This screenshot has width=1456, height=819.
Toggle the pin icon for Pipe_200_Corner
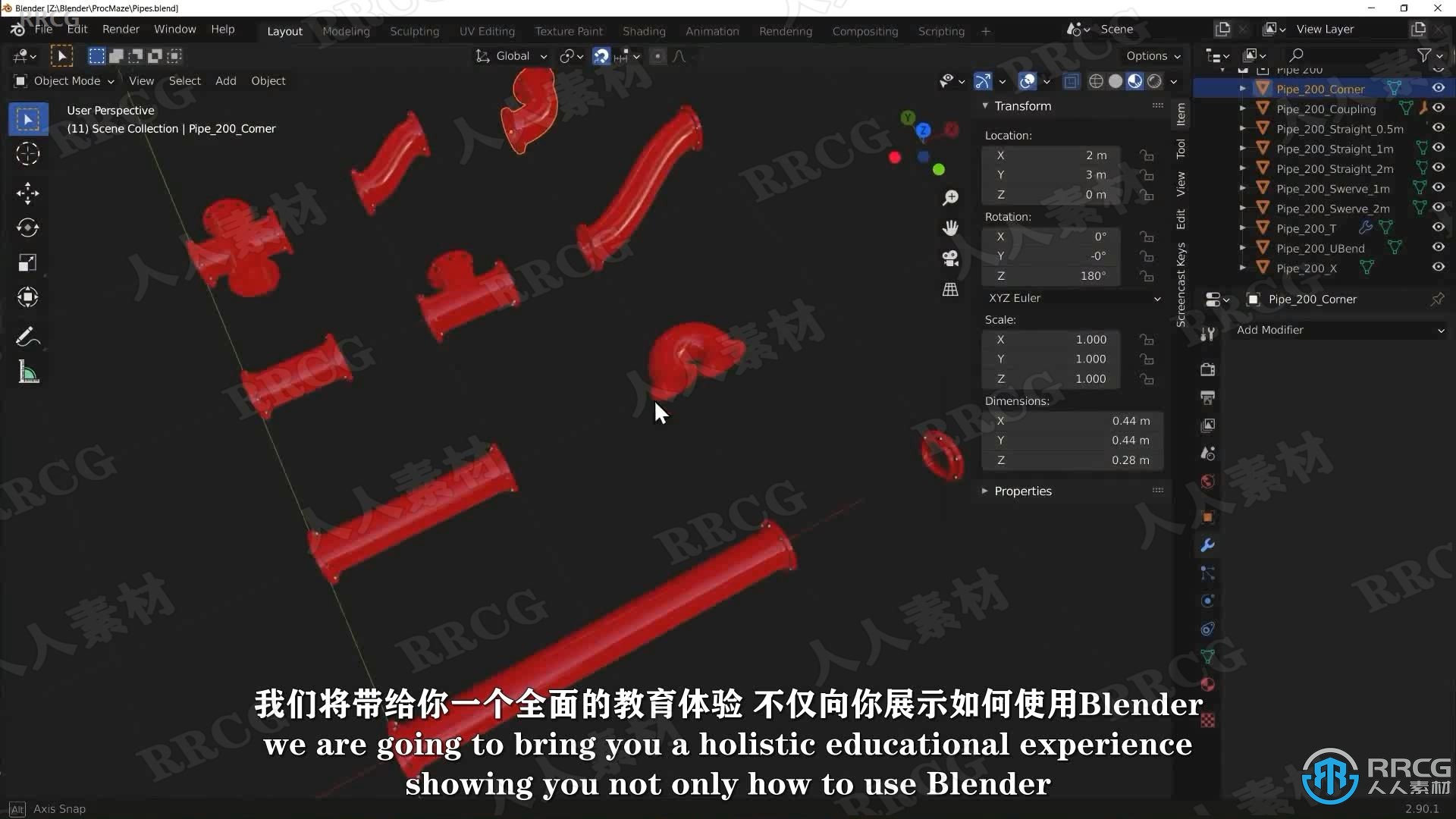pyautogui.click(x=1437, y=299)
